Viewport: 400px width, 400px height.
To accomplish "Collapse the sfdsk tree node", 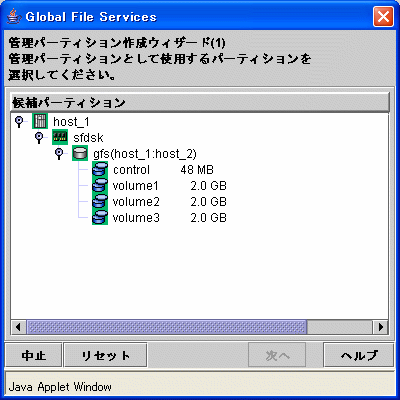I will pyautogui.click(x=39, y=137).
